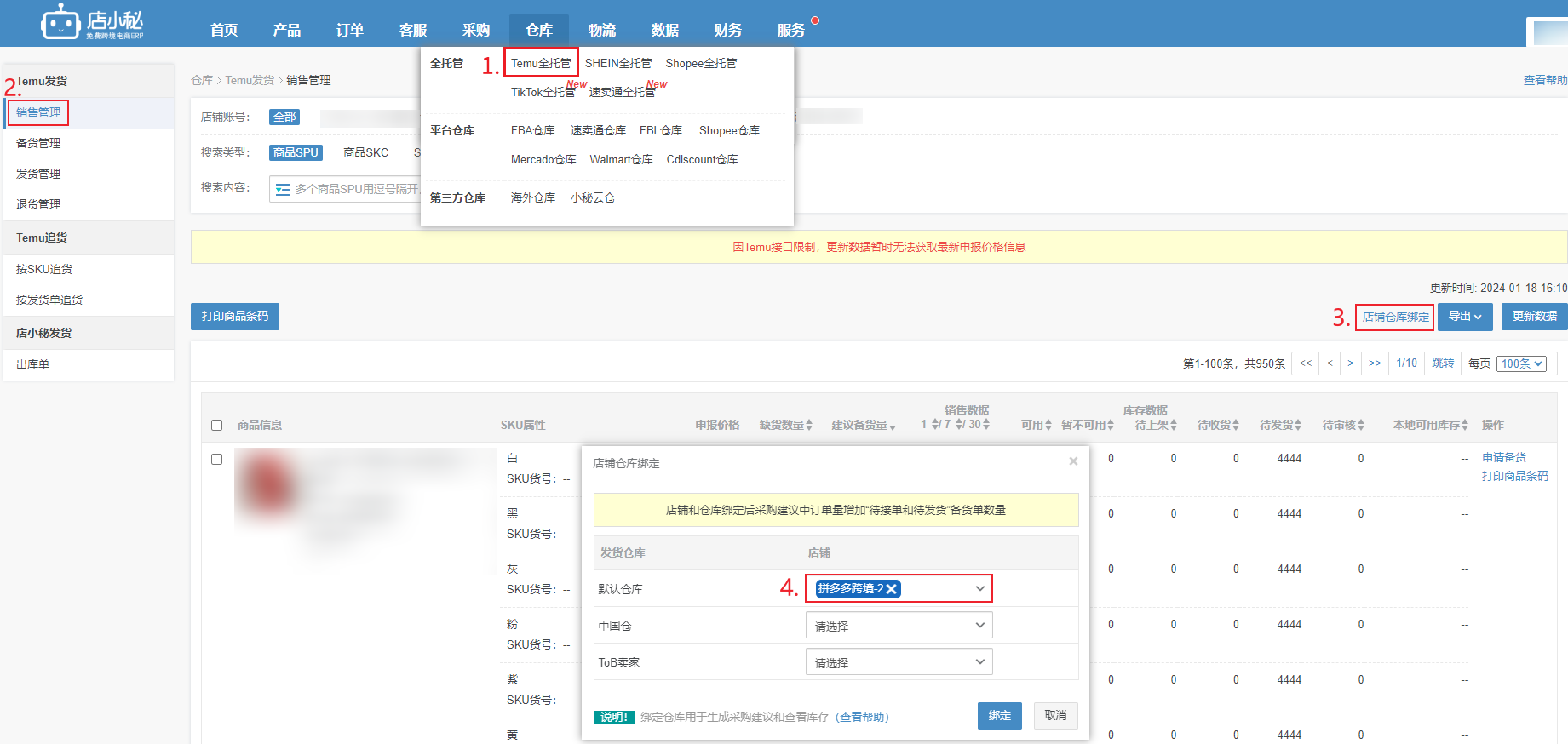Screen dimensions: 1568x744
Task: Click 取消 in the binding dialog
Action: point(1056,716)
